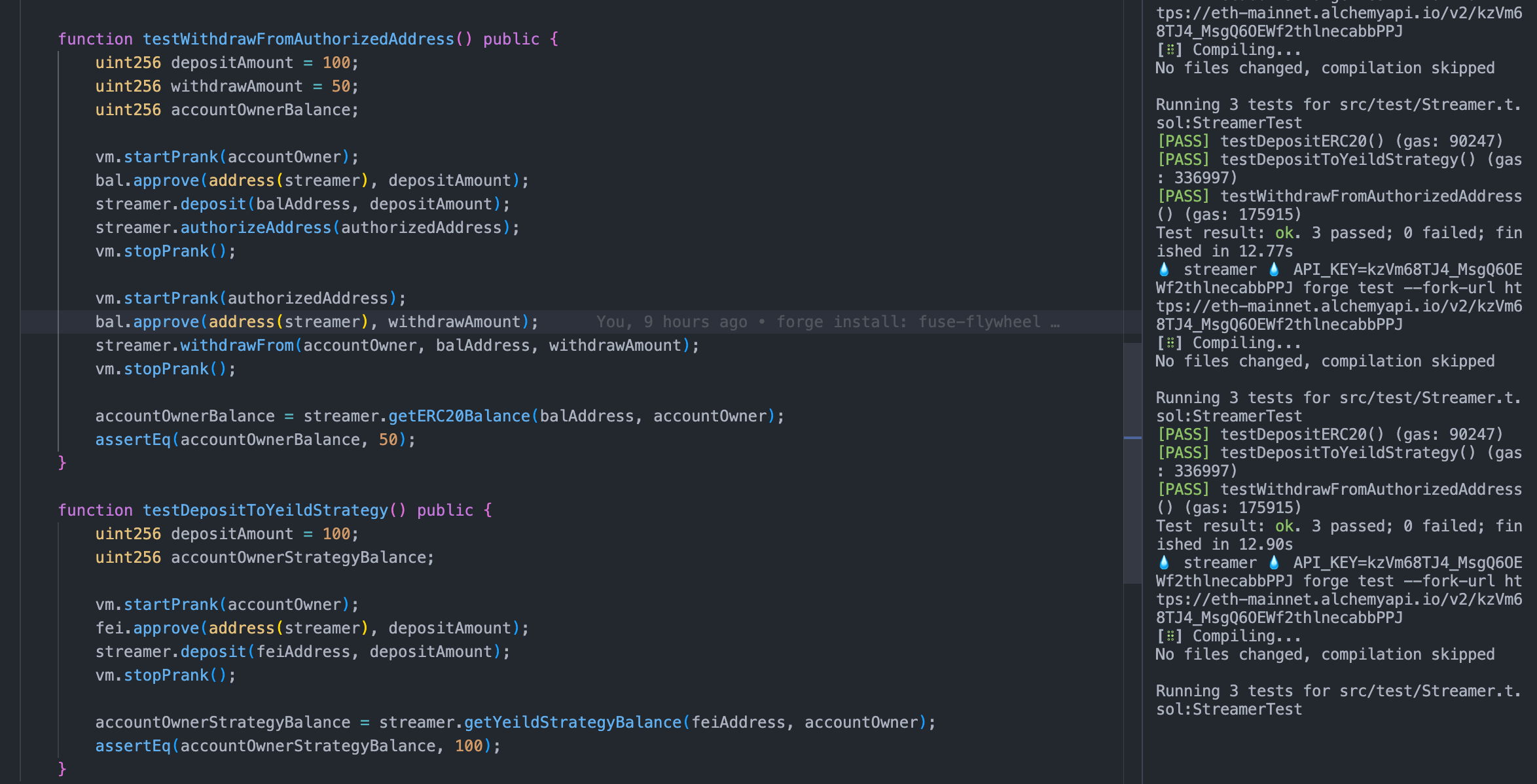Click the testDepositToYeildStrategy function name
Screen dimensions: 1537x784
click(x=266, y=510)
